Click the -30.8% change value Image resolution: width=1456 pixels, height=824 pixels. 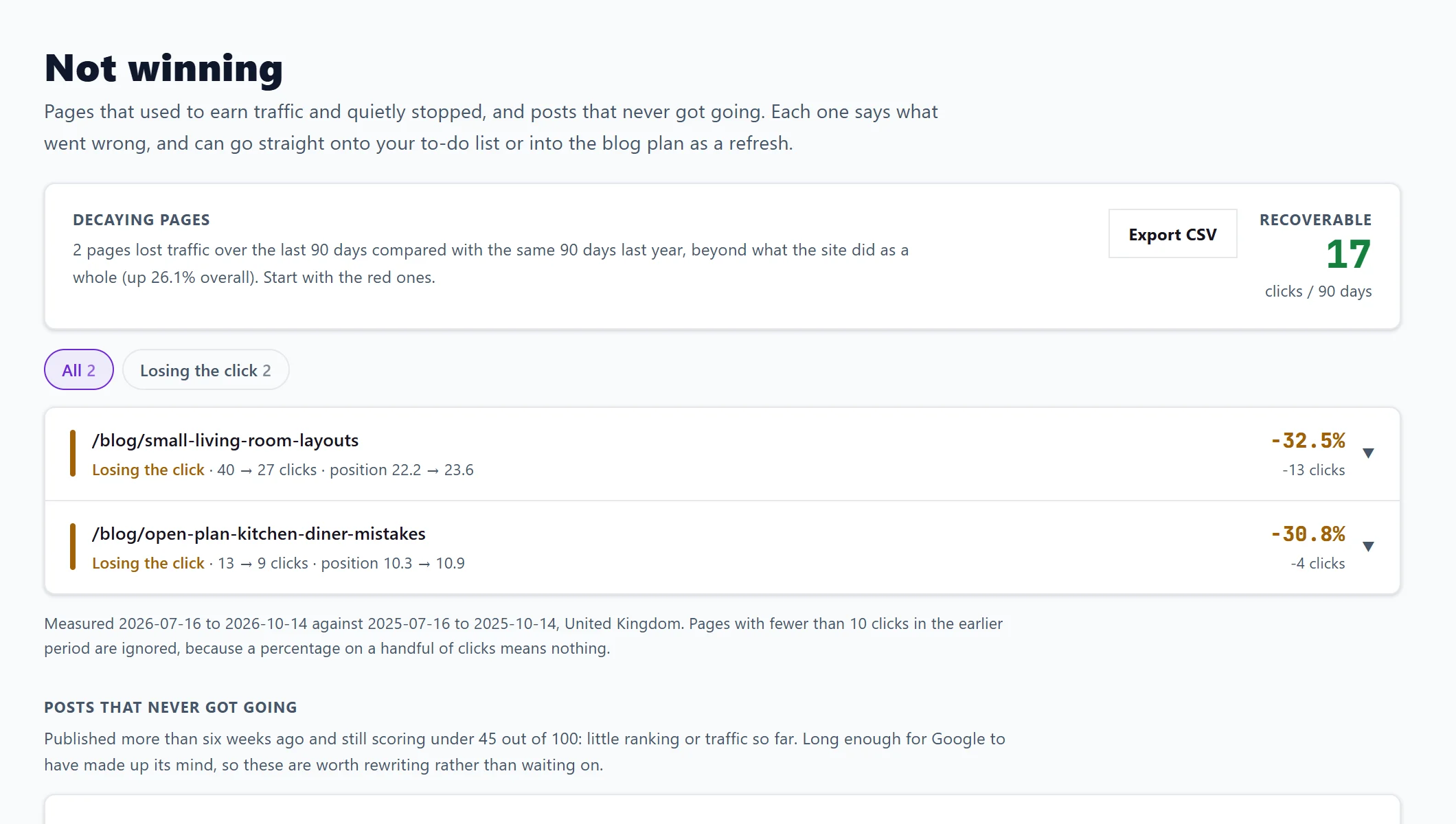tap(1308, 534)
